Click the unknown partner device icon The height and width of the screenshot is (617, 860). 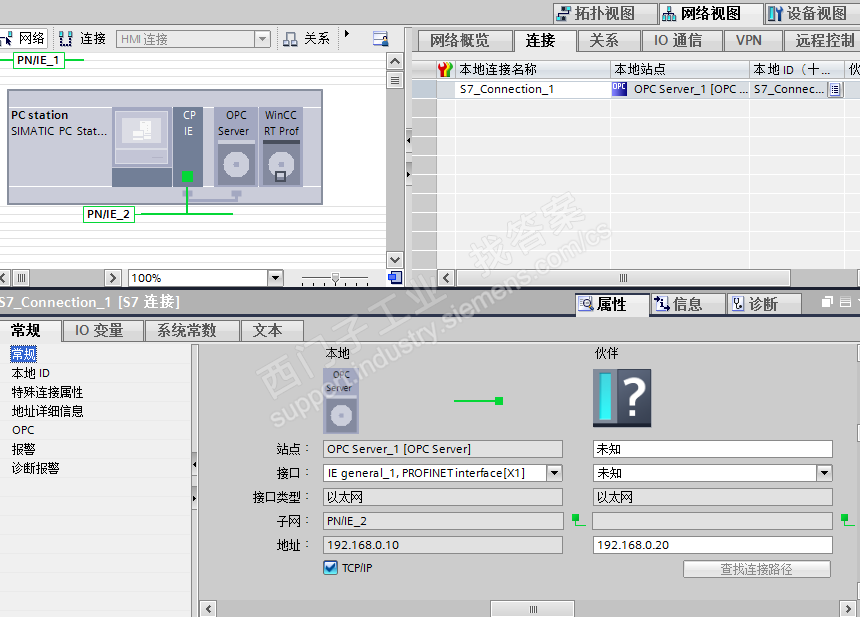[622, 398]
